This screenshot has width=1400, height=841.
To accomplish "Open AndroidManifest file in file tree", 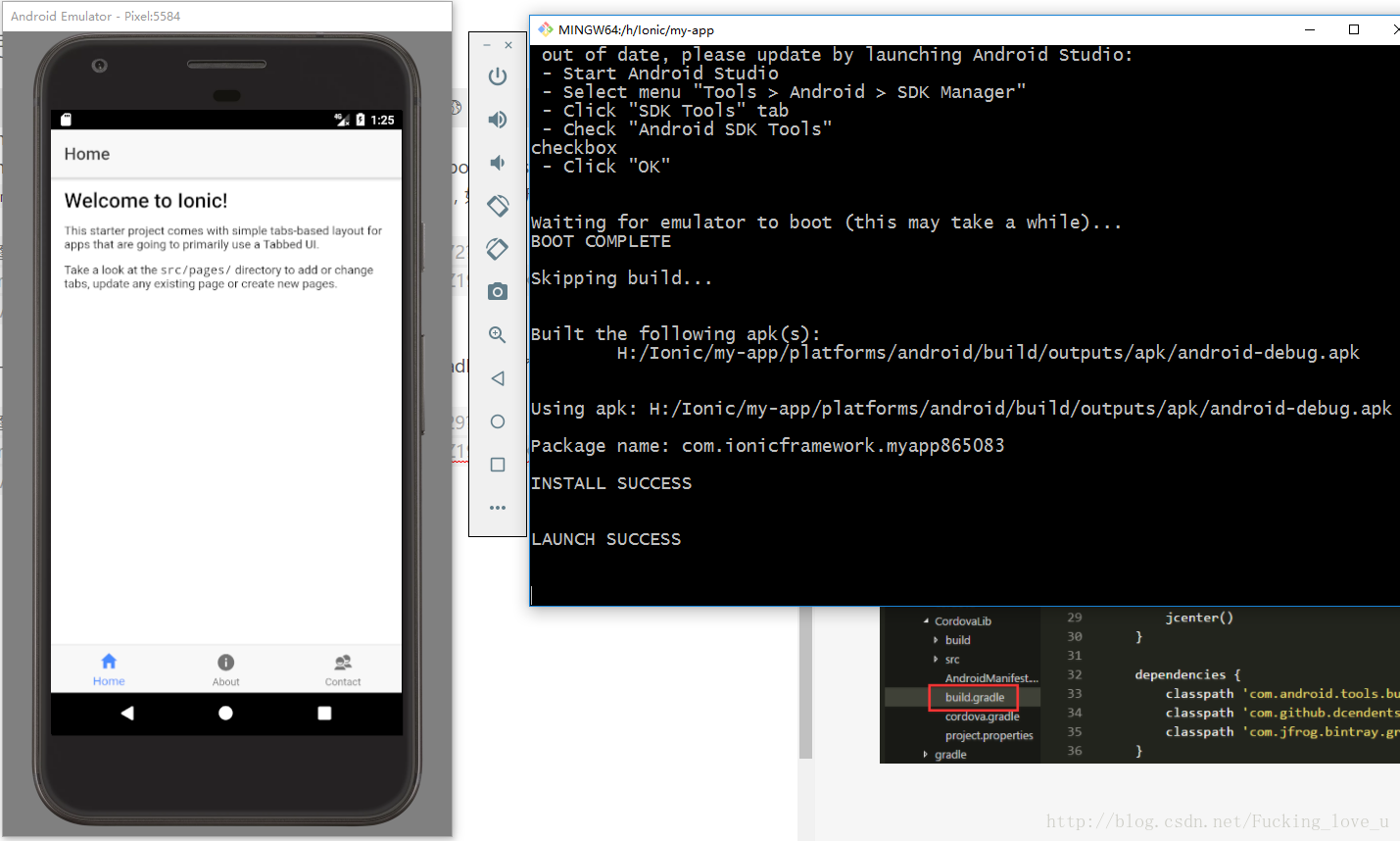I will click(991, 678).
